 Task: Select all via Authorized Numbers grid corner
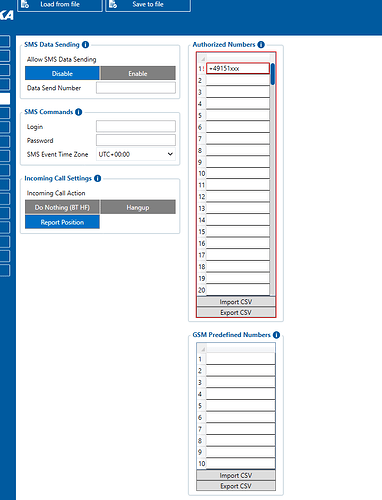[x=202, y=58]
